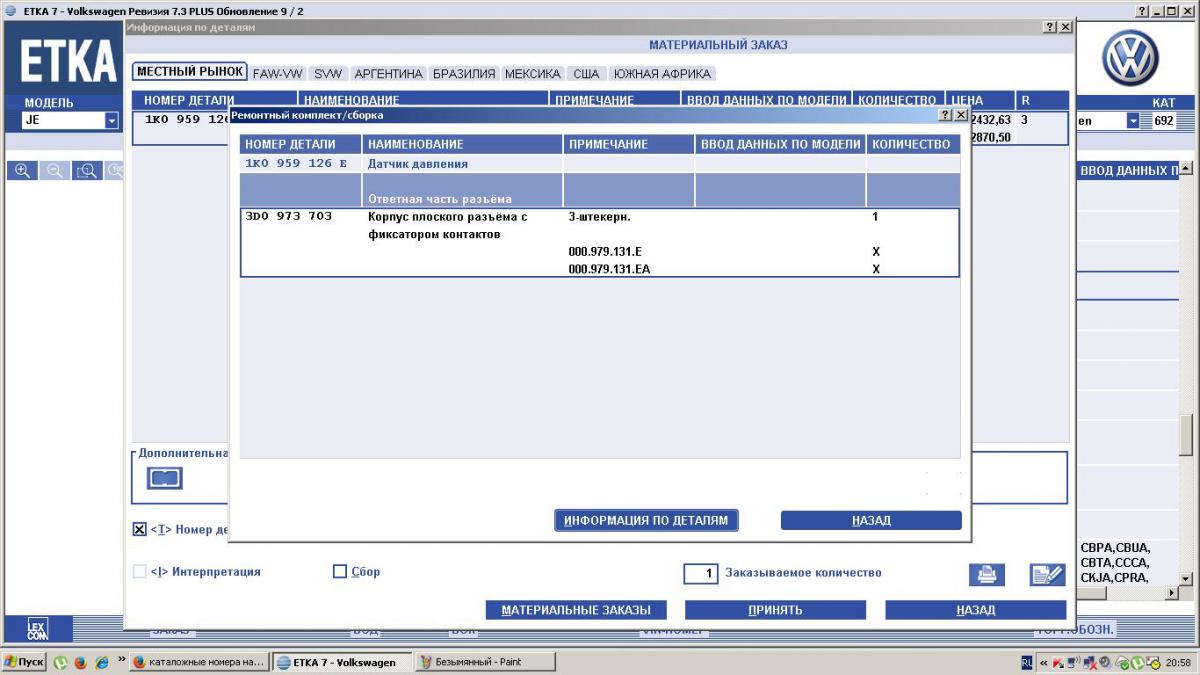The image size is (1200, 675).
Task: Open the БРАЗИЛИЯ tab
Action: 464,74
